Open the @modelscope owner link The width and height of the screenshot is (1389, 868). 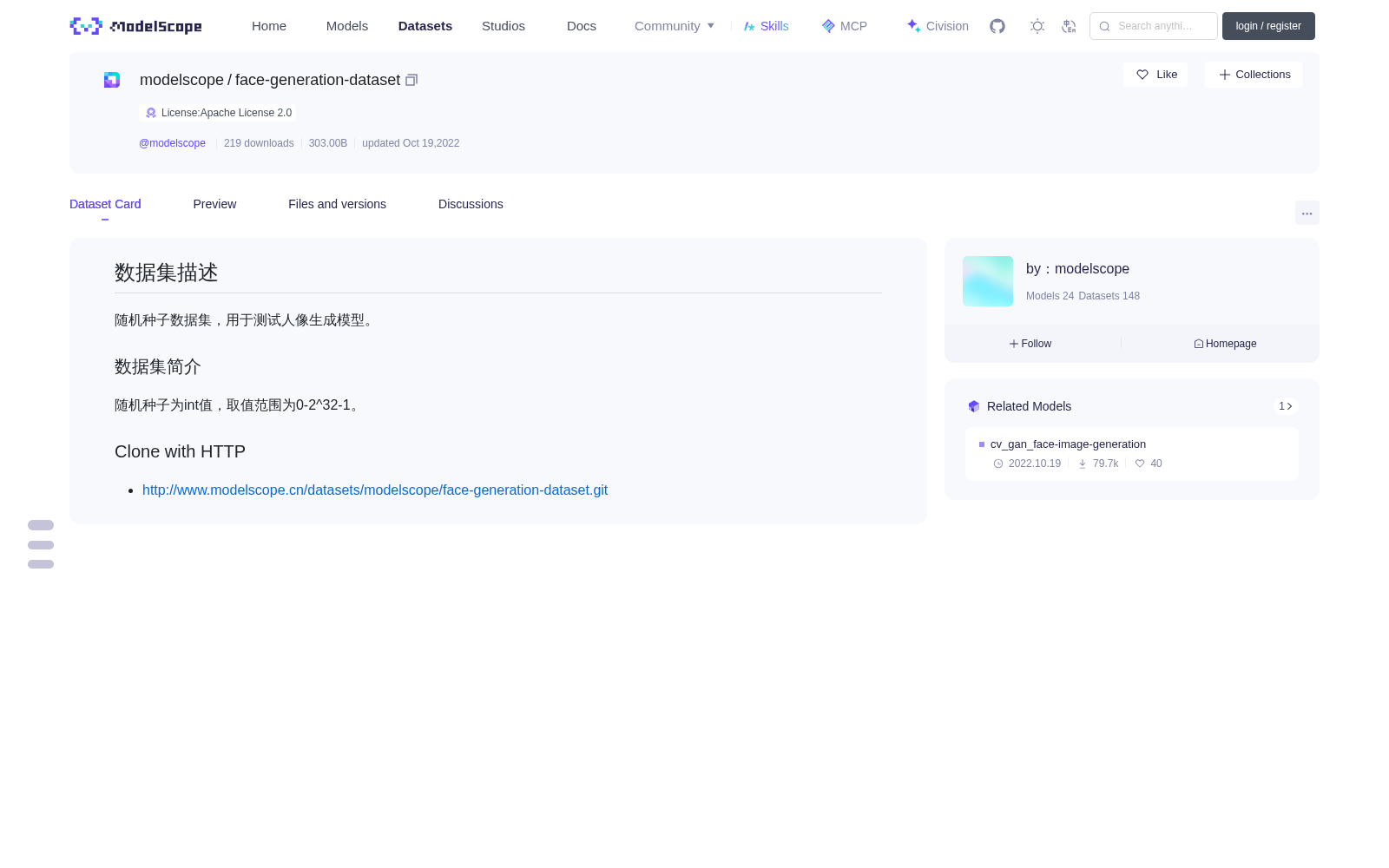pos(172,143)
